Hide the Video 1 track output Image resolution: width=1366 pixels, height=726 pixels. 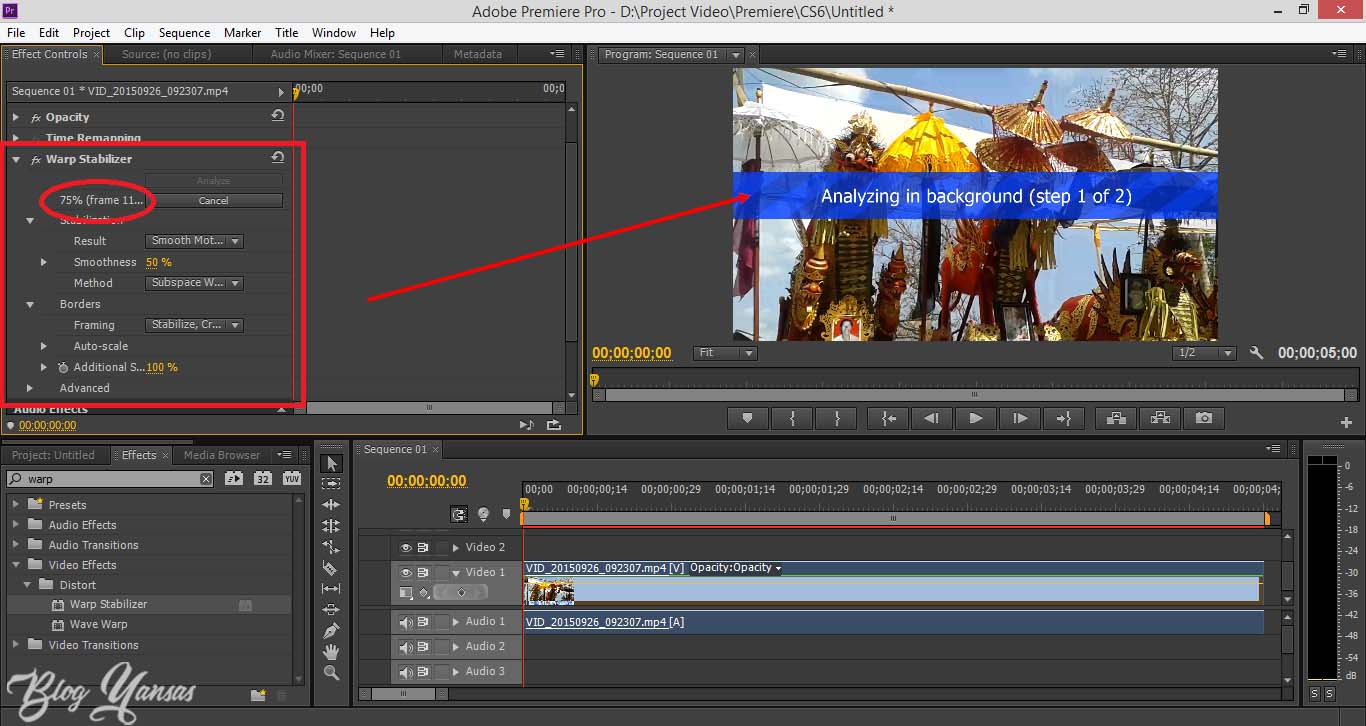click(x=405, y=571)
